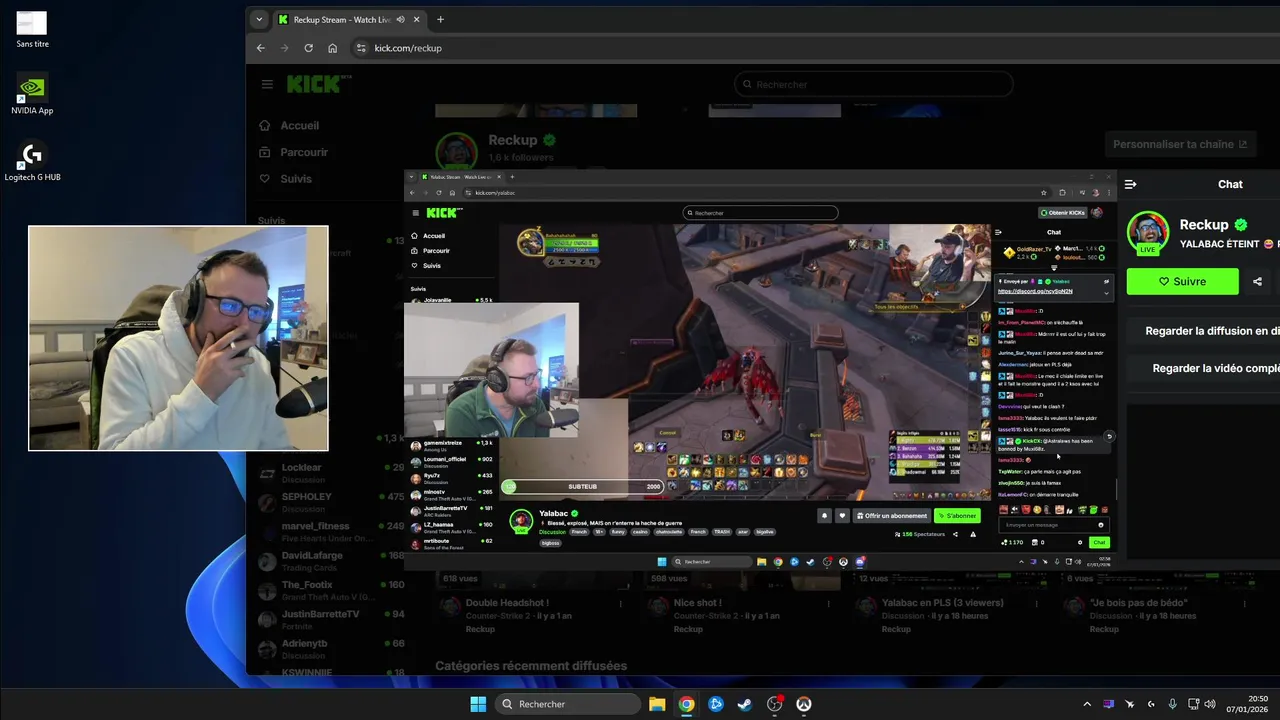Collapse the Chat panel
Viewport: 1280px width, 720px height.
1130,184
